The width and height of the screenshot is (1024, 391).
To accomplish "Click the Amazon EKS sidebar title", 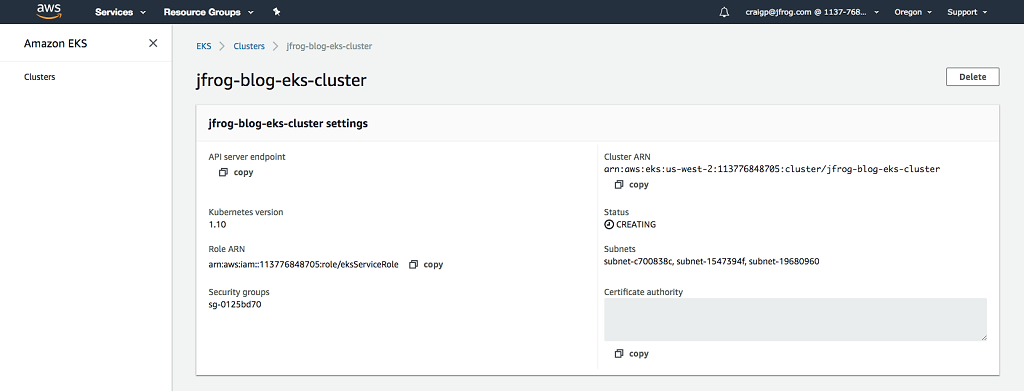I will tap(56, 44).
